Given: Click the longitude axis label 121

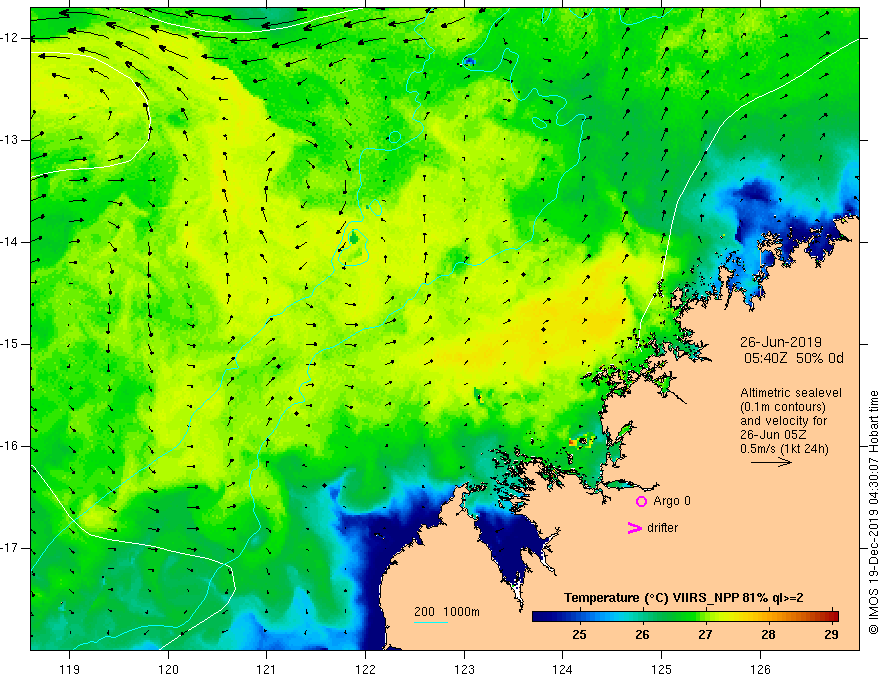Looking at the screenshot, I should 267,669.
